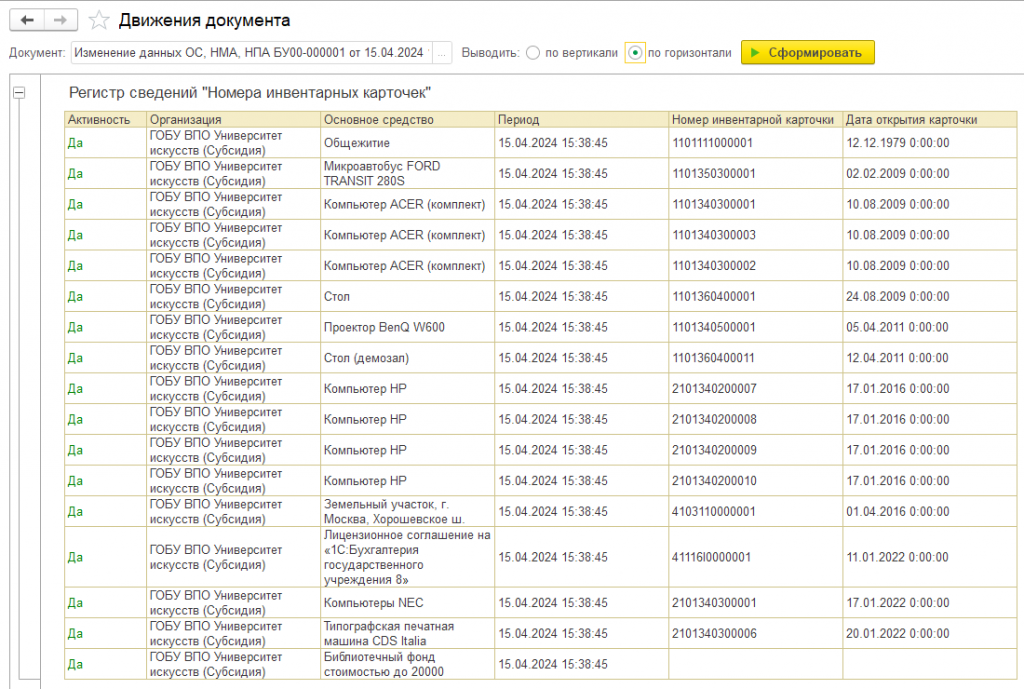
Task: Go back with the left arrow button
Action: click(x=27, y=20)
